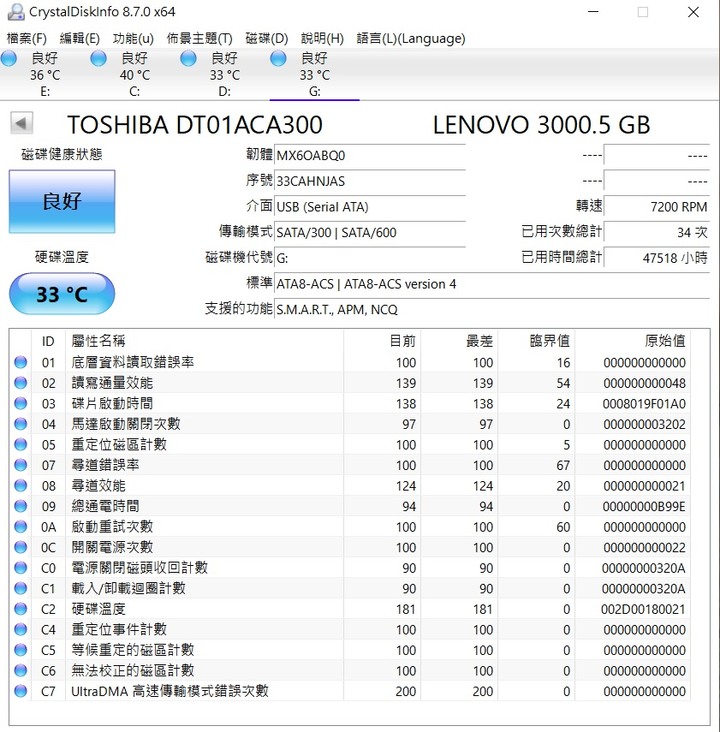Click status icon for attribute C7 UltraDMA
720x732 pixels.
[x=21, y=691]
